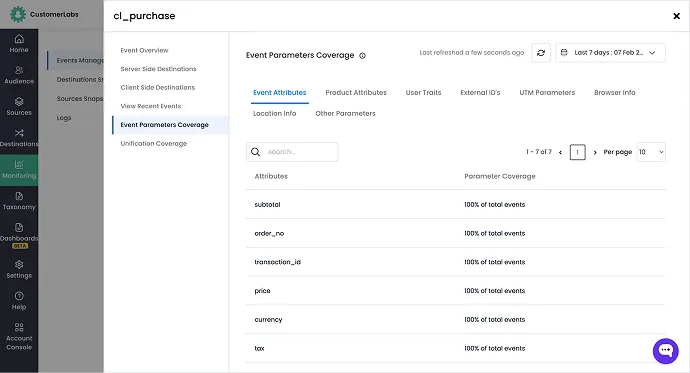The image size is (690, 373).
Task: Go to previous page arrow
Action: 560,152
